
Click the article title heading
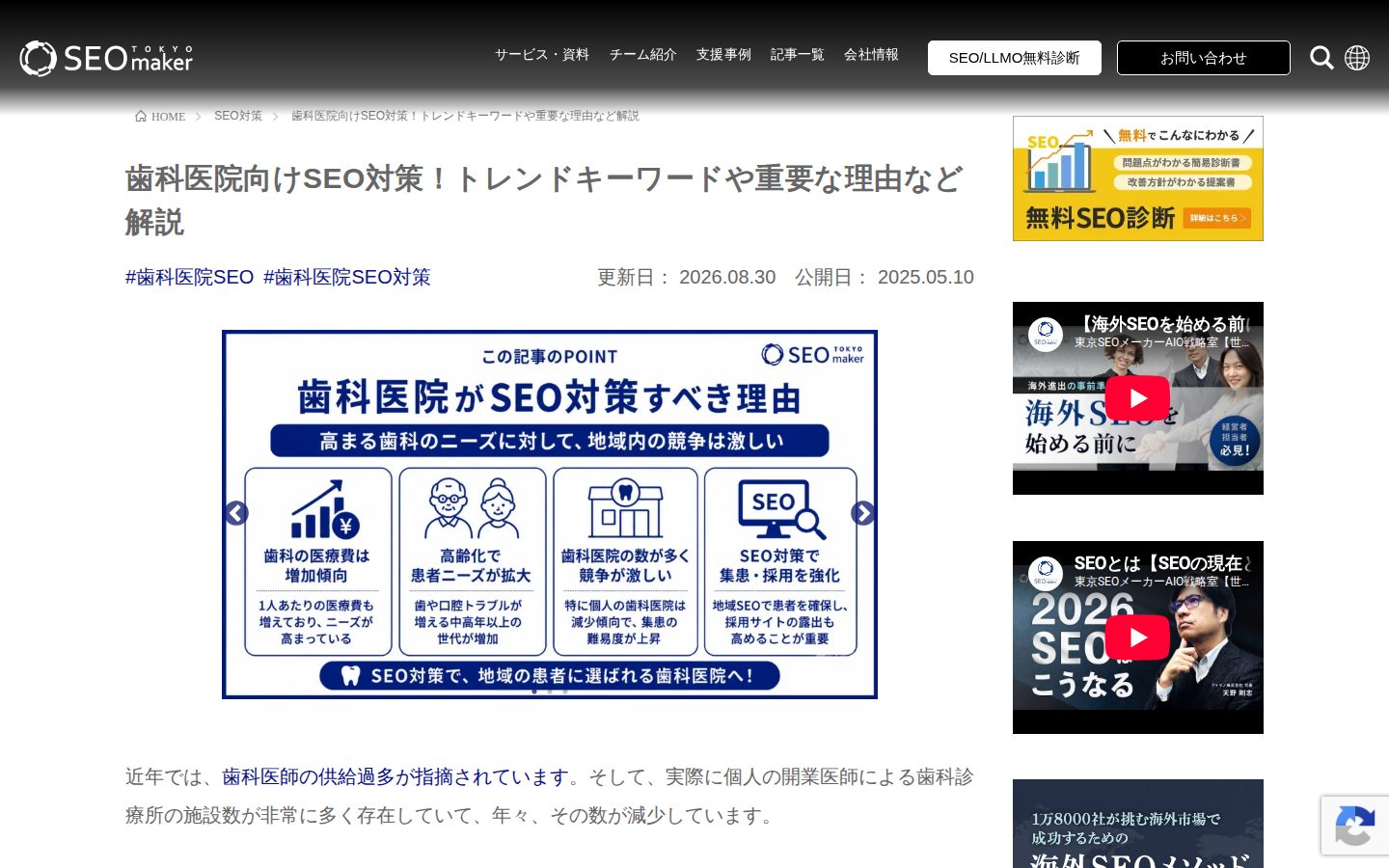[x=544, y=201]
